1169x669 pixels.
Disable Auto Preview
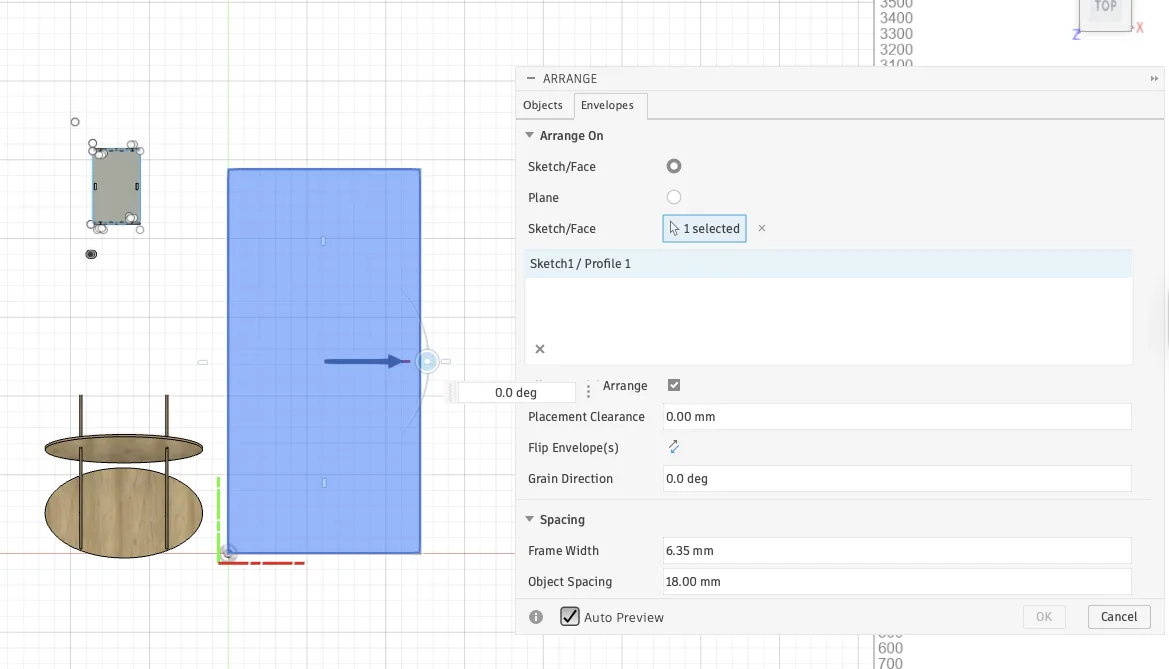coord(569,617)
